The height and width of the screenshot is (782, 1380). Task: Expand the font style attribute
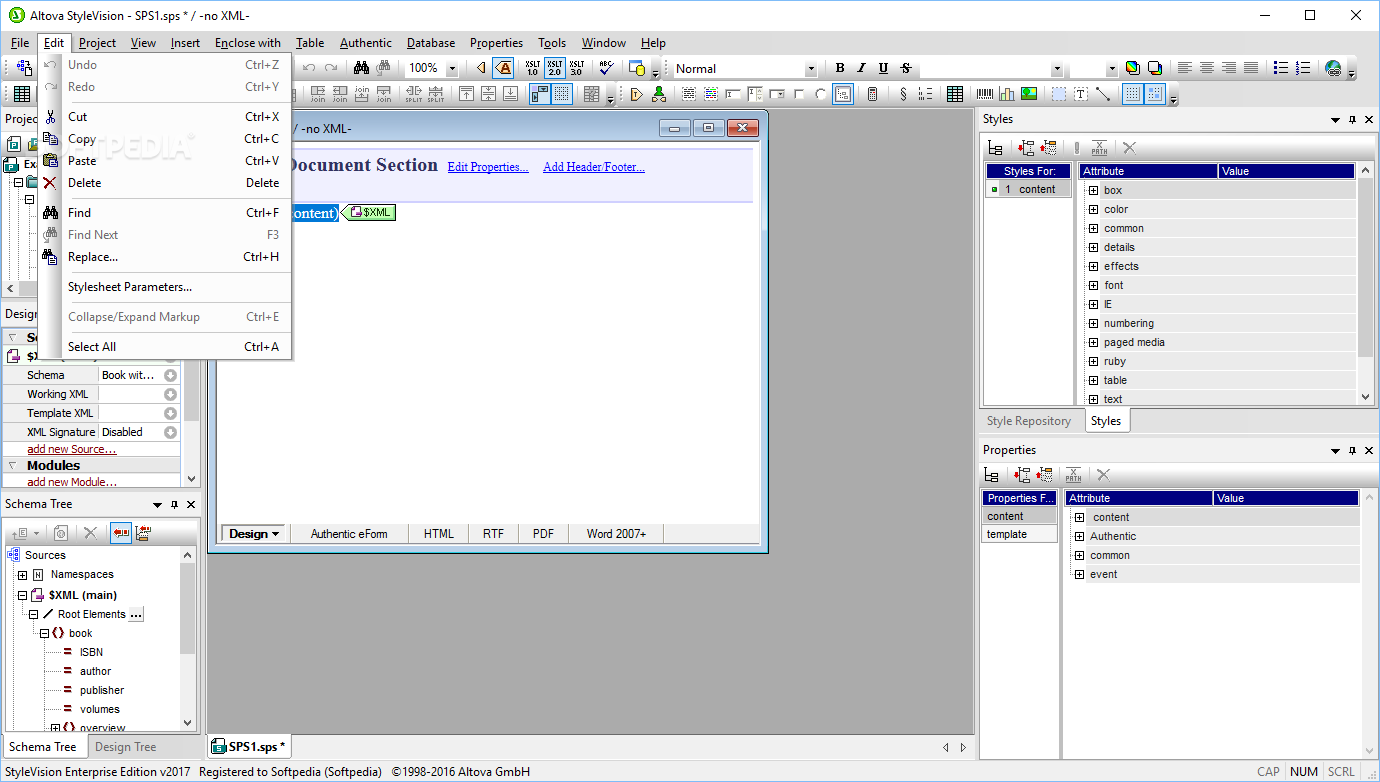tap(1093, 285)
